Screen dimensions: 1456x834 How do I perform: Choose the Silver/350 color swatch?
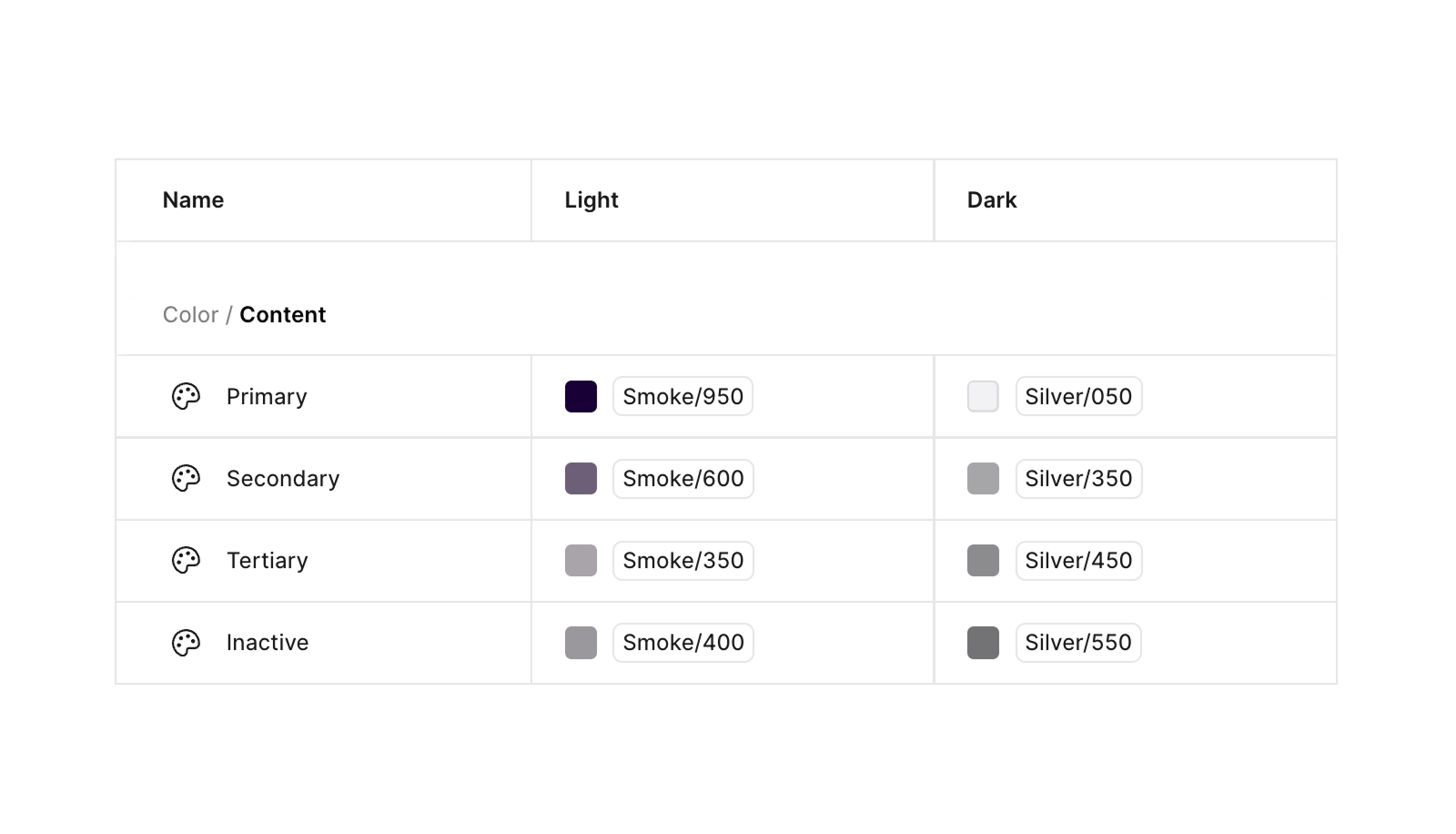pyautogui.click(x=983, y=479)
